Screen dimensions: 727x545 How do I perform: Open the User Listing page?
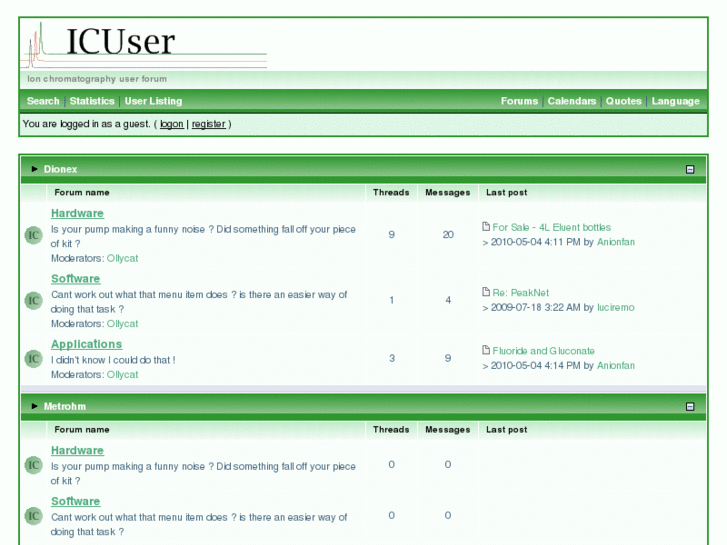[x=153, y=101]
